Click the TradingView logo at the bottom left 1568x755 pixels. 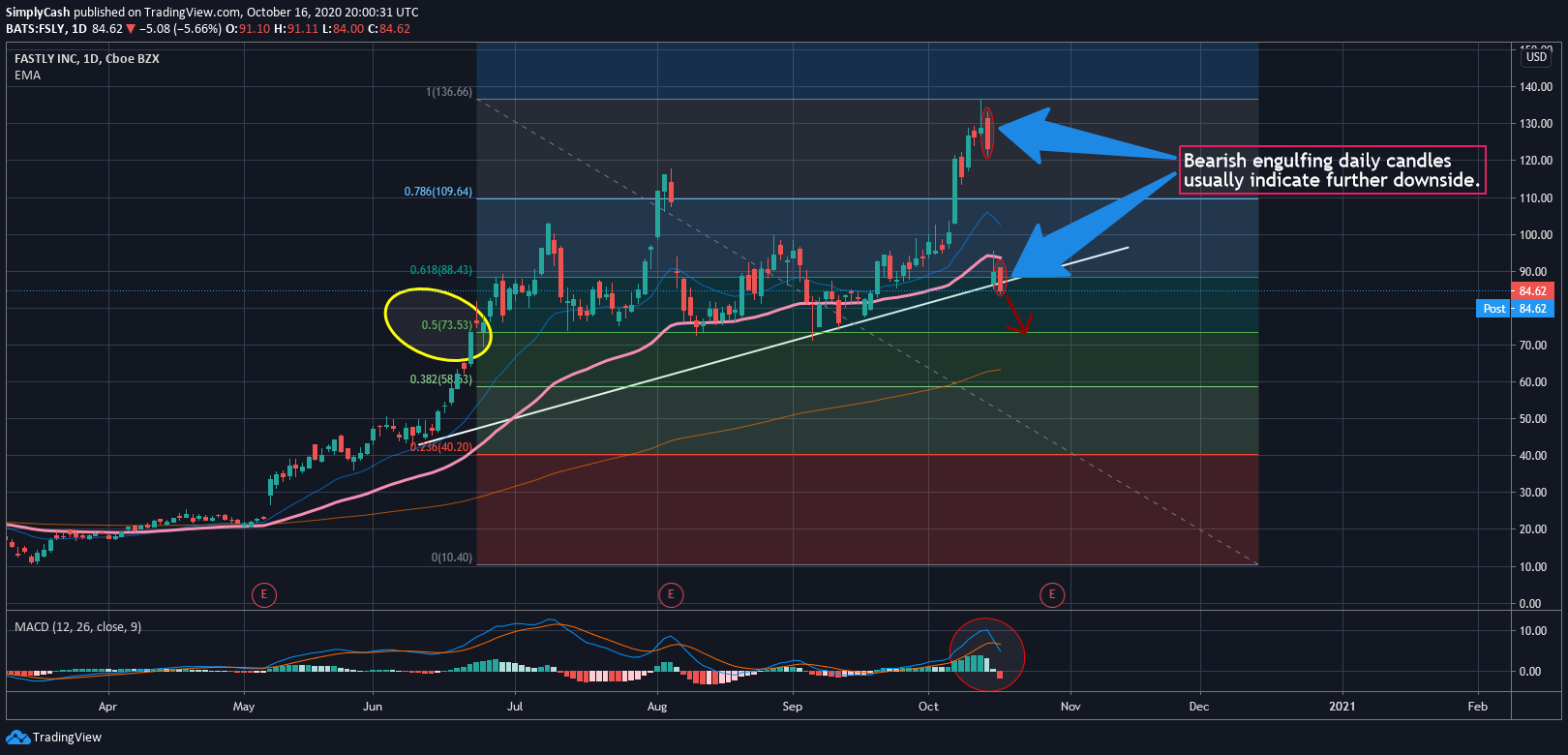(54, 738)
